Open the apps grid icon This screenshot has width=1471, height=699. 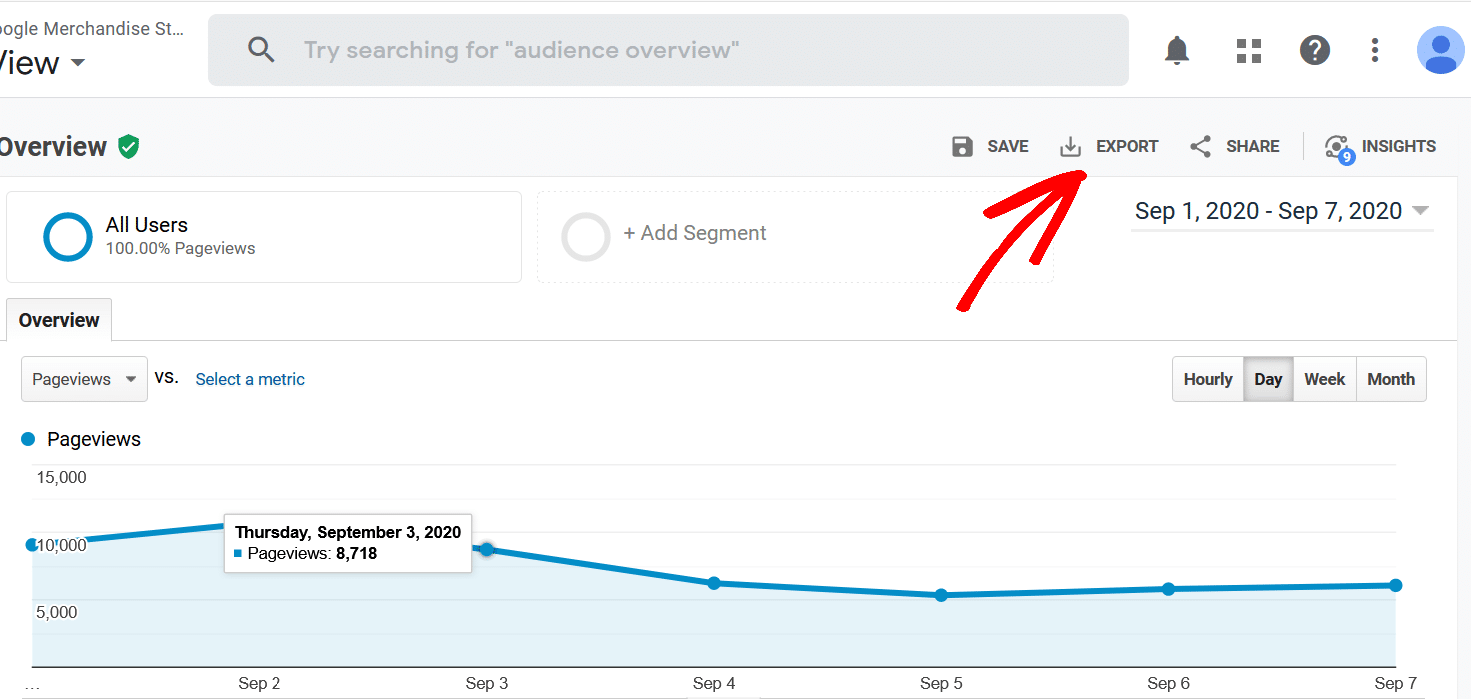click(x=1249, y=50)
